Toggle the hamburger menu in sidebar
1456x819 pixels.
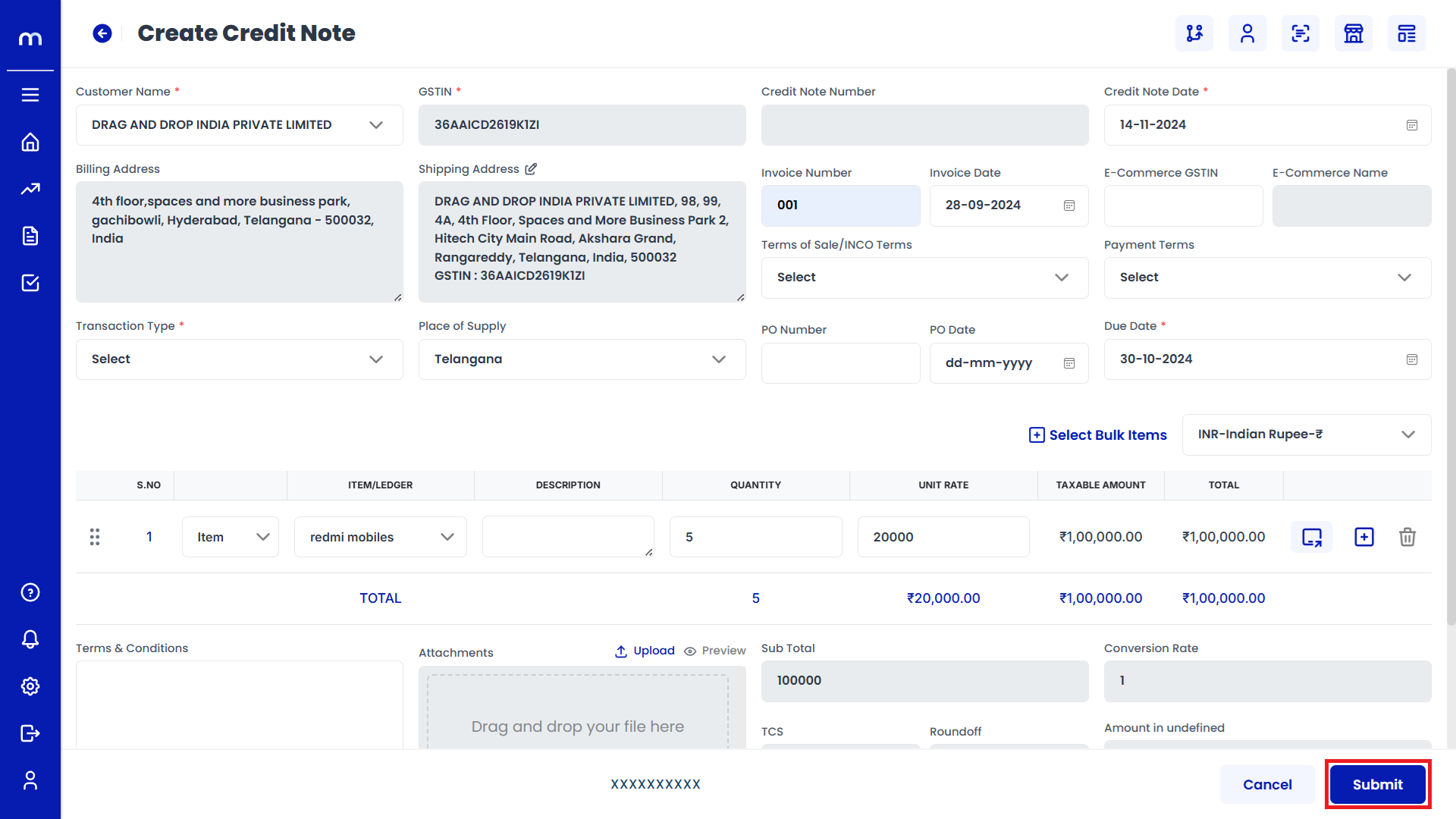(x=30, y=95)
